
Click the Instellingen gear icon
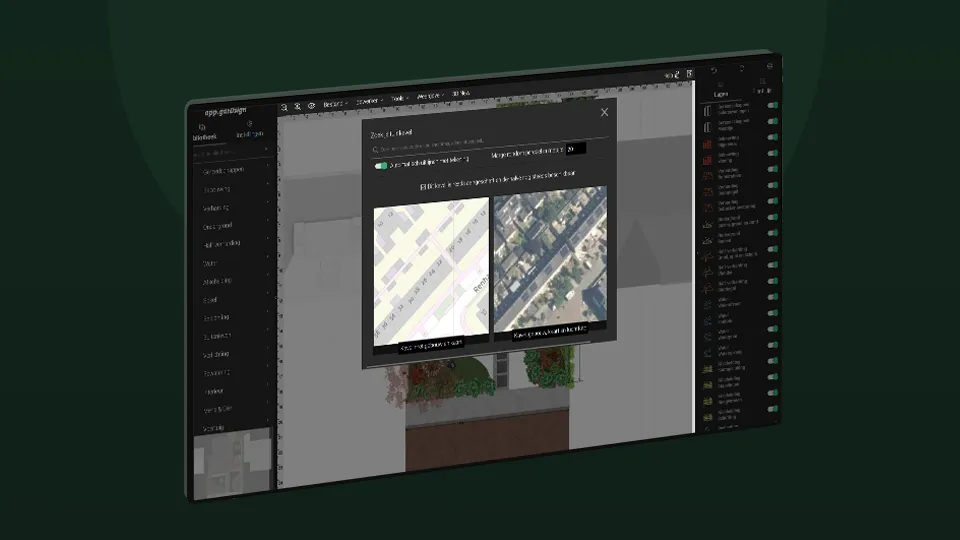[249, 124]
